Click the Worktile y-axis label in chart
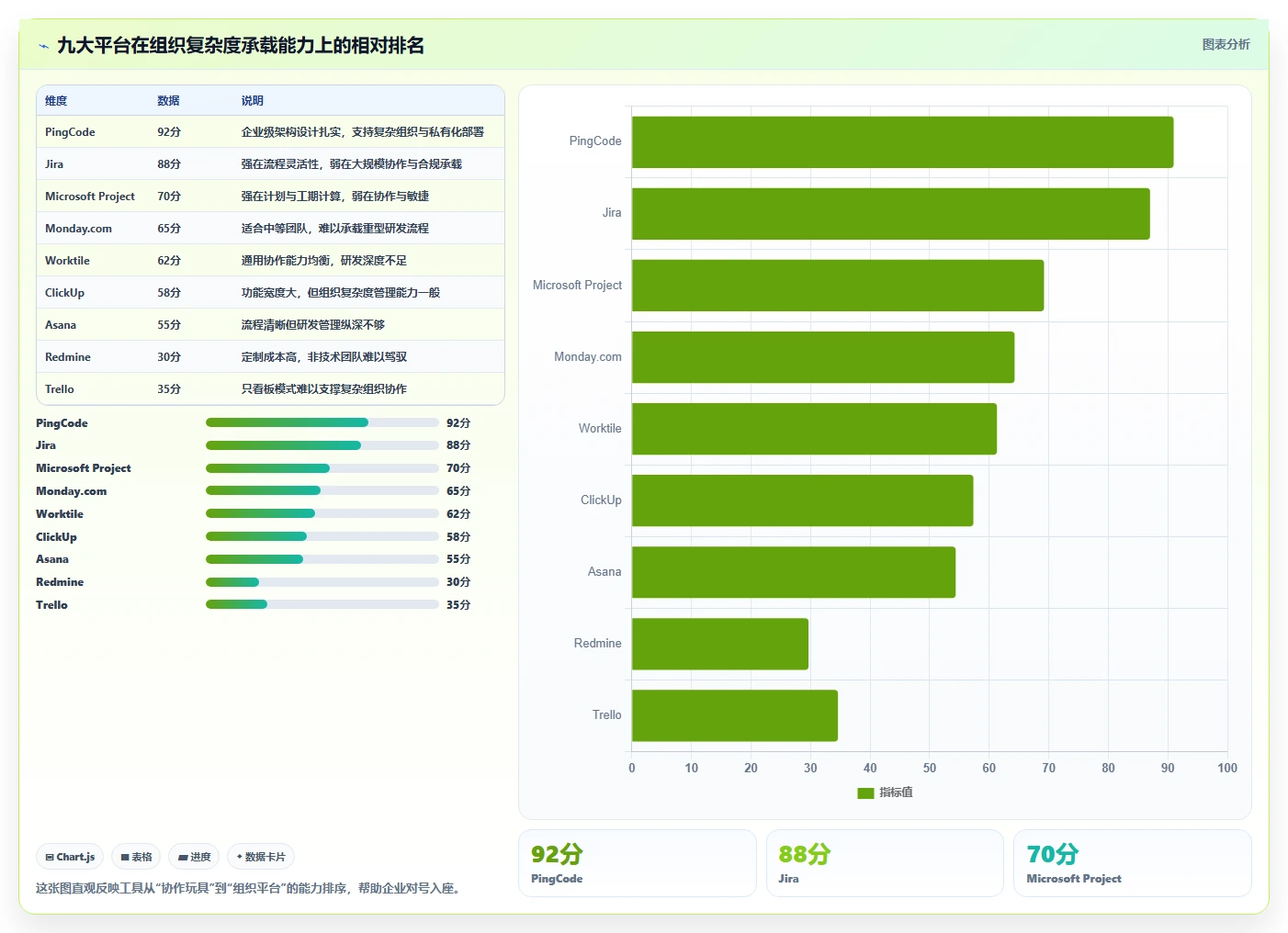Viewport: 1288px width, 933px height. (x=600, y=429)
